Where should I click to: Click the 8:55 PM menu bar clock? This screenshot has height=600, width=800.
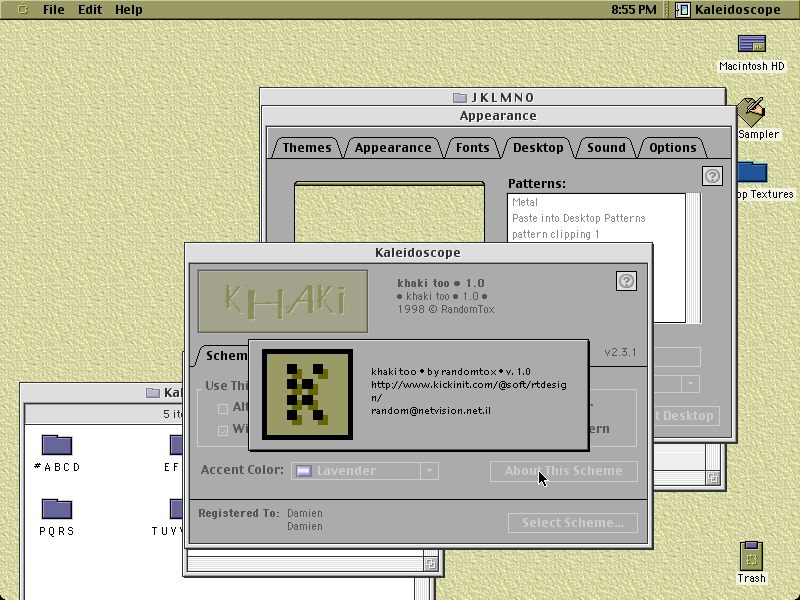click(634, 10)
